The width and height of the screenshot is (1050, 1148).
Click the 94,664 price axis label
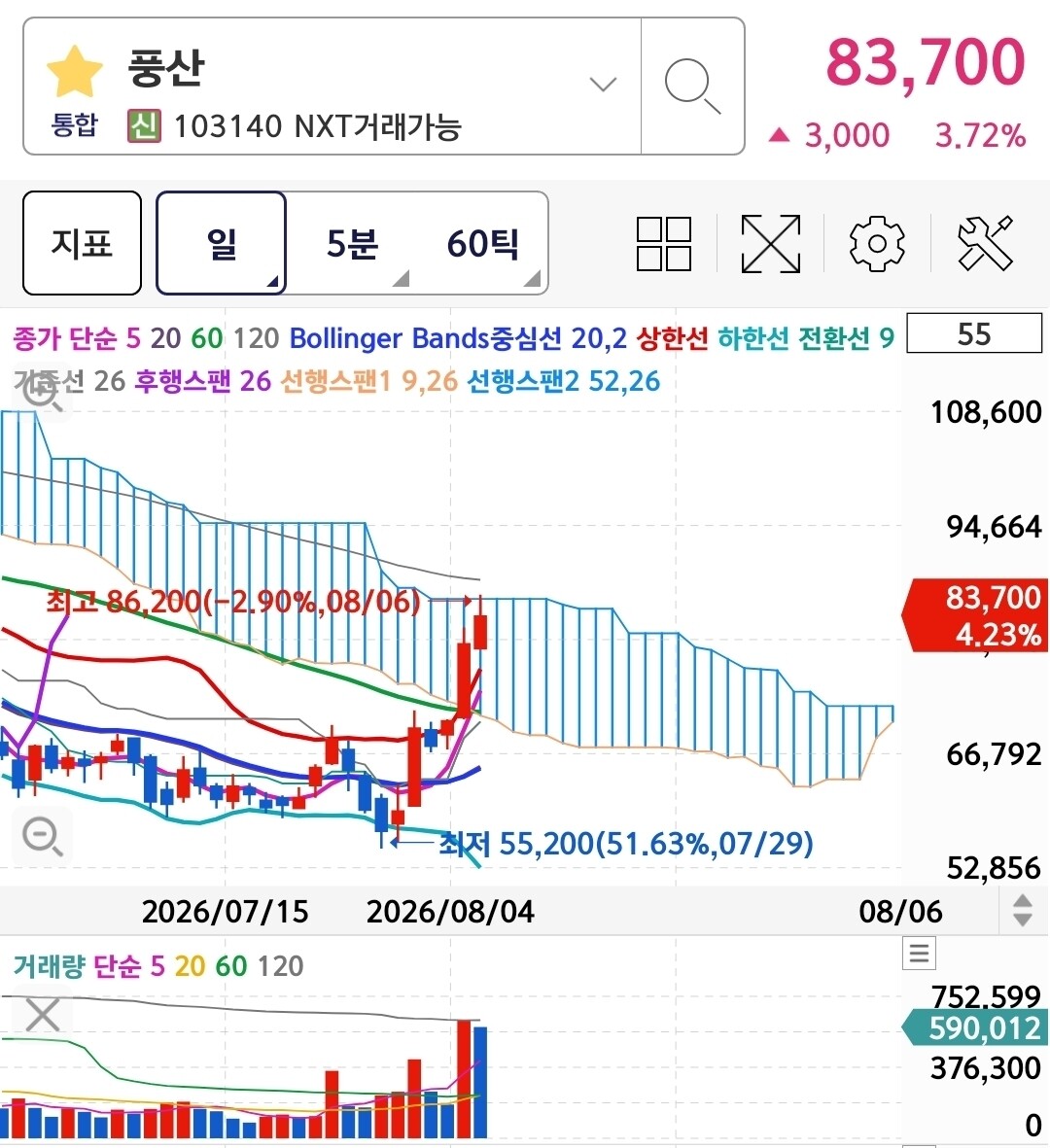(994, 527)
